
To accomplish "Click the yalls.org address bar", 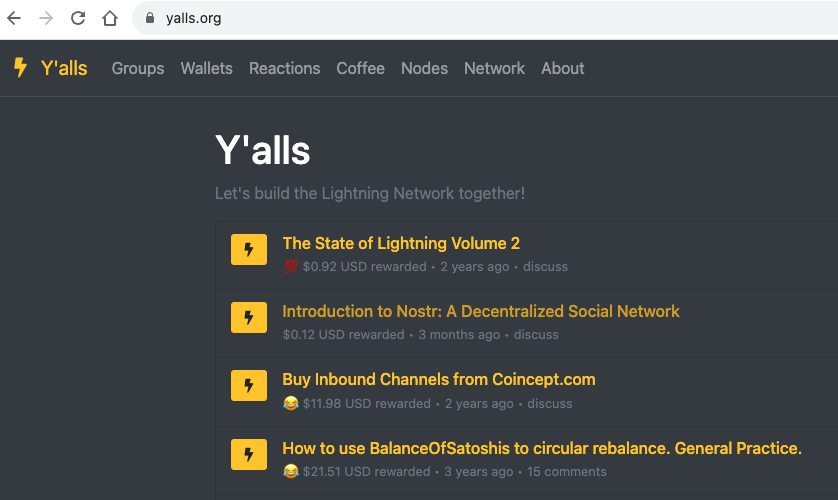I will click(x=481, y=18).
